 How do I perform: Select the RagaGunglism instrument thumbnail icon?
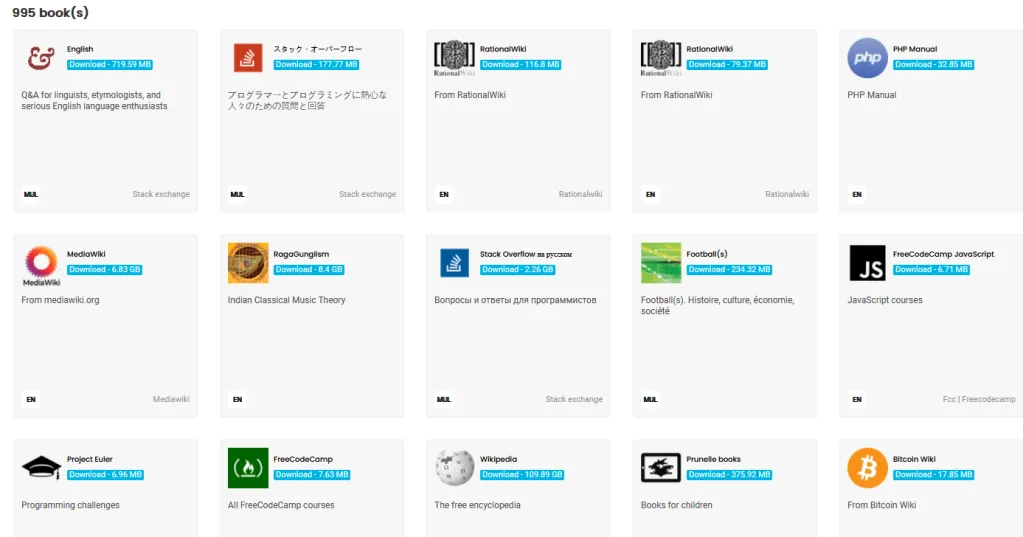coord(248,263)
